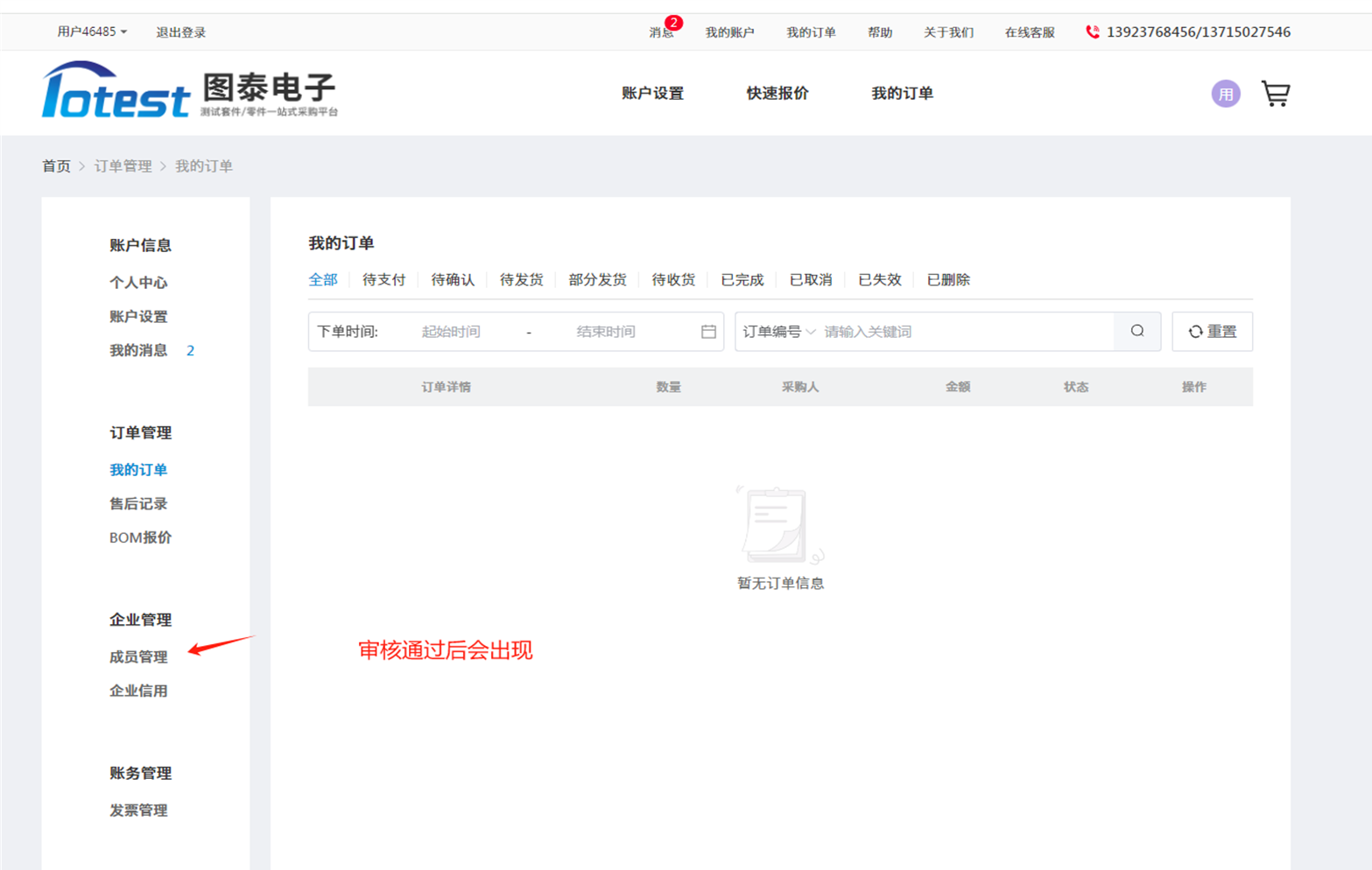Click the search magnifier icon
The width and height of the screenshot is (1372, 870).
click(1136, 332)
